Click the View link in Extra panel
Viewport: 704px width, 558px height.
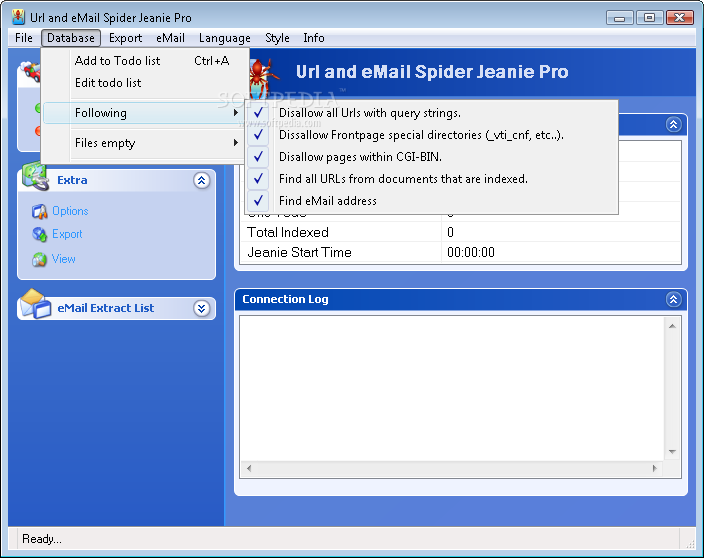pyautogui.click(x=63, y=259)
